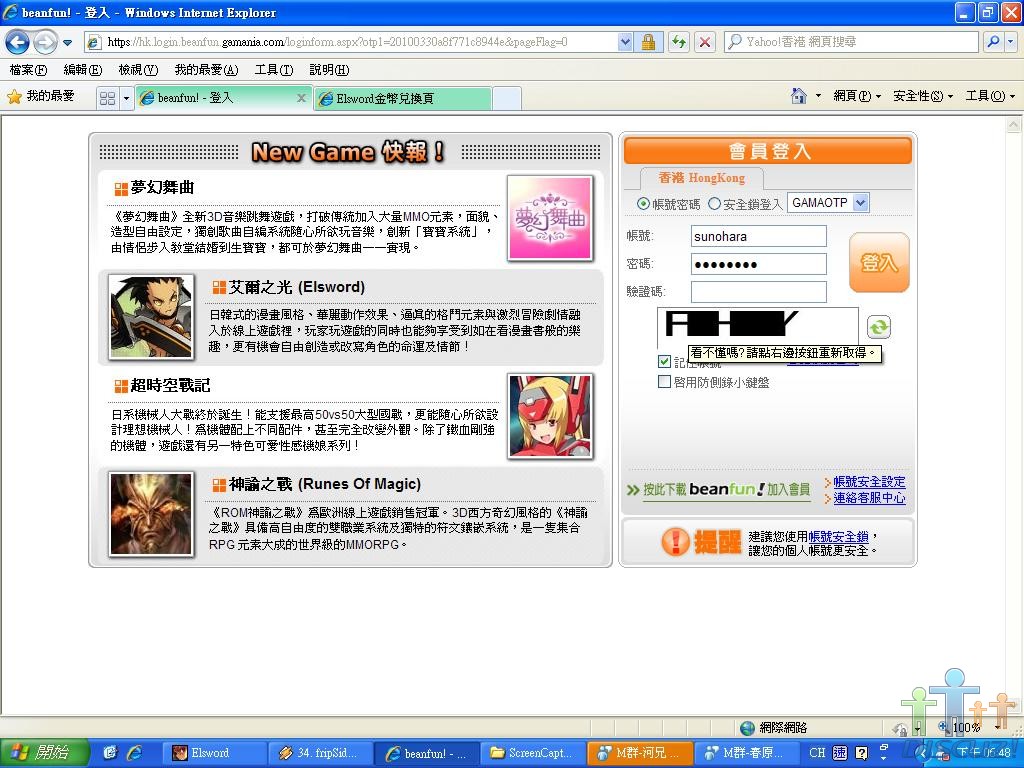Close the beanfun! - 登入 tab

[x=301, y=98]
